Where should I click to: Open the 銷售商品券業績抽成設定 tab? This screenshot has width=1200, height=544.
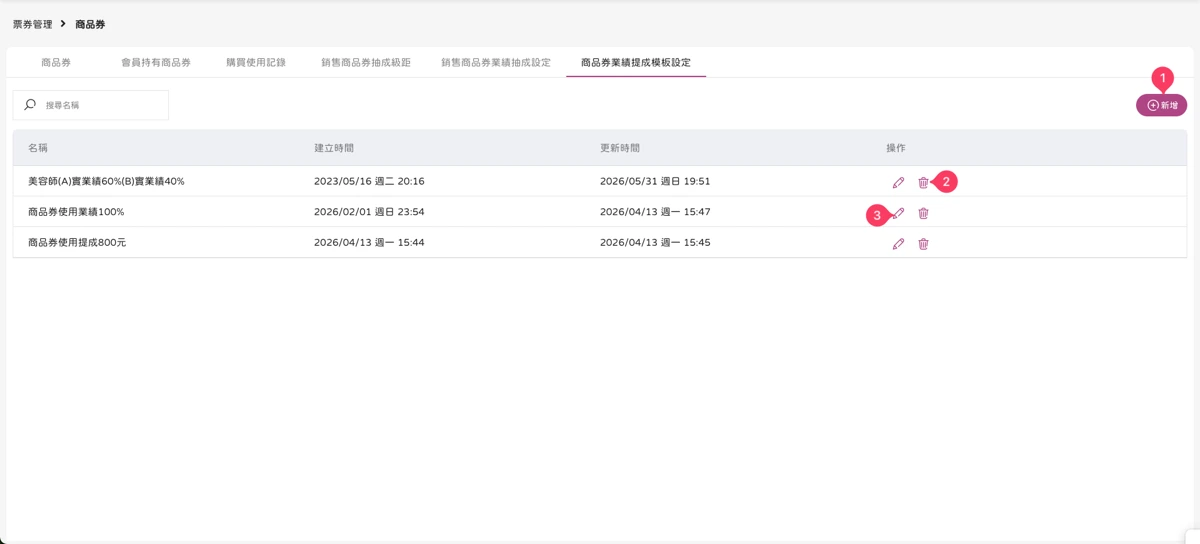pyautogui.click(x=496, y=62)
